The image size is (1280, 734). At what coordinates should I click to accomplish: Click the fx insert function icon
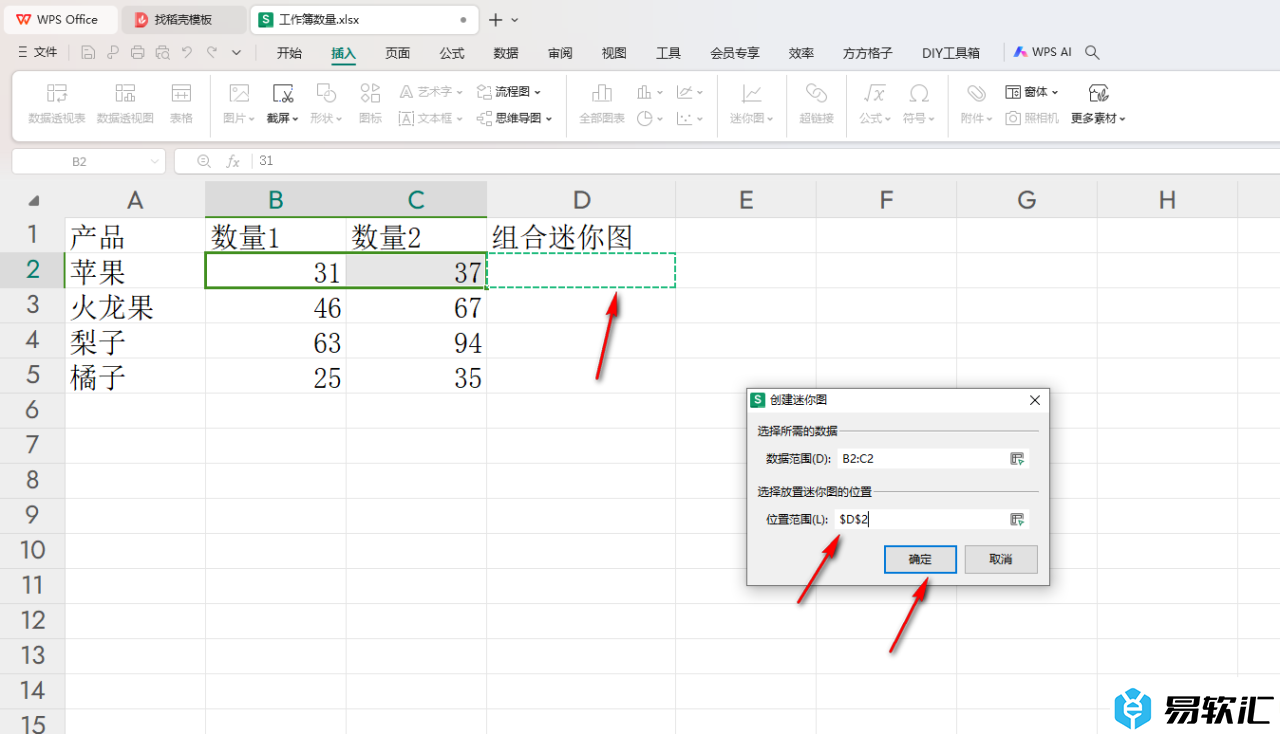(232, 161)
